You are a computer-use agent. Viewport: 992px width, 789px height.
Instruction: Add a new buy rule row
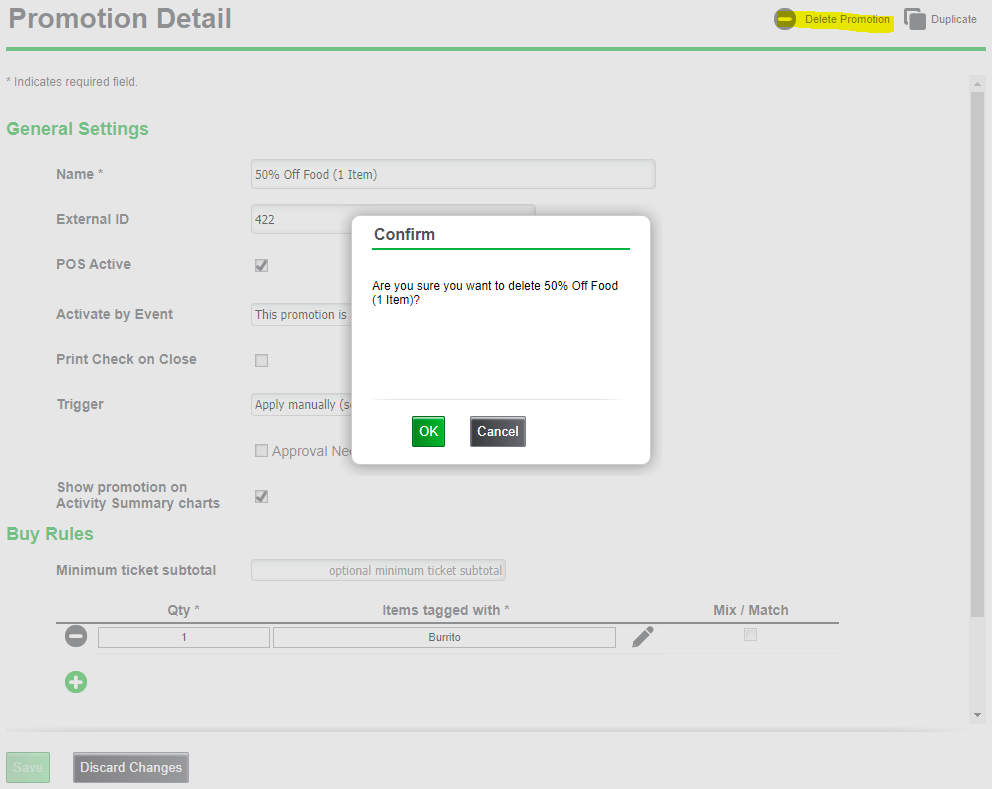(x=76, y=682)
